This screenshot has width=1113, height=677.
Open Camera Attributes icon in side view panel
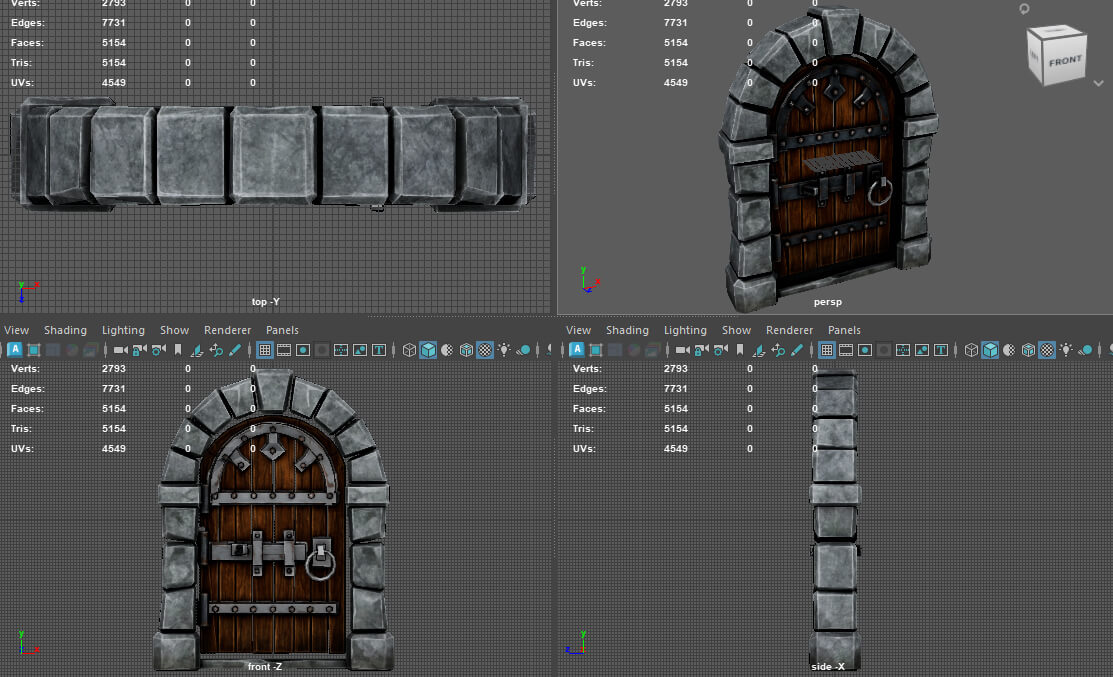721,350
